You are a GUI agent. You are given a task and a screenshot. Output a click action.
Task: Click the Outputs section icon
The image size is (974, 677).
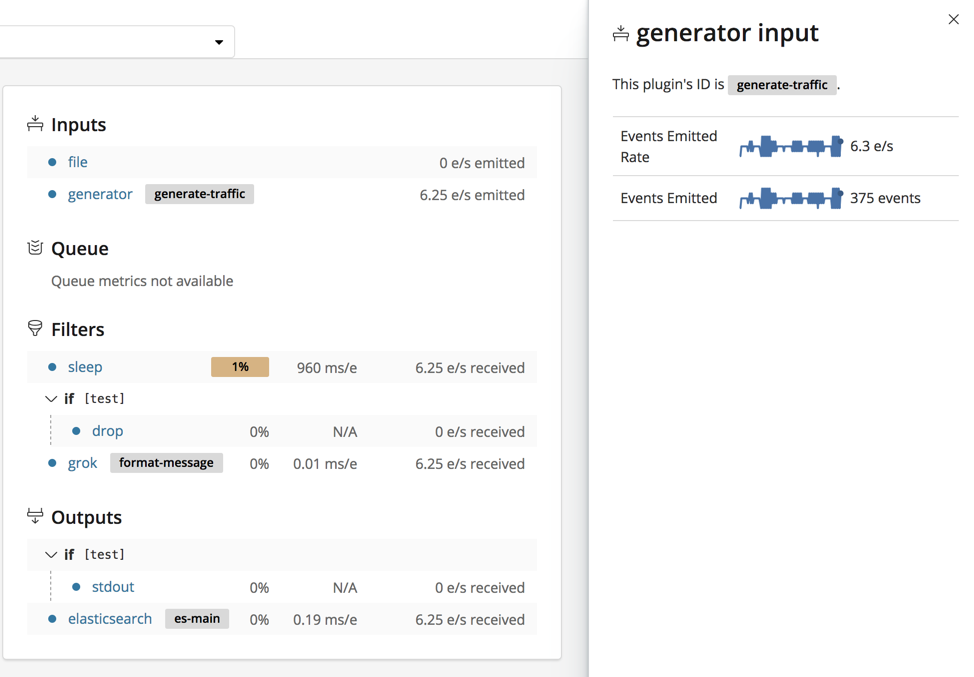pyautogui.click(x=34, y=517)
